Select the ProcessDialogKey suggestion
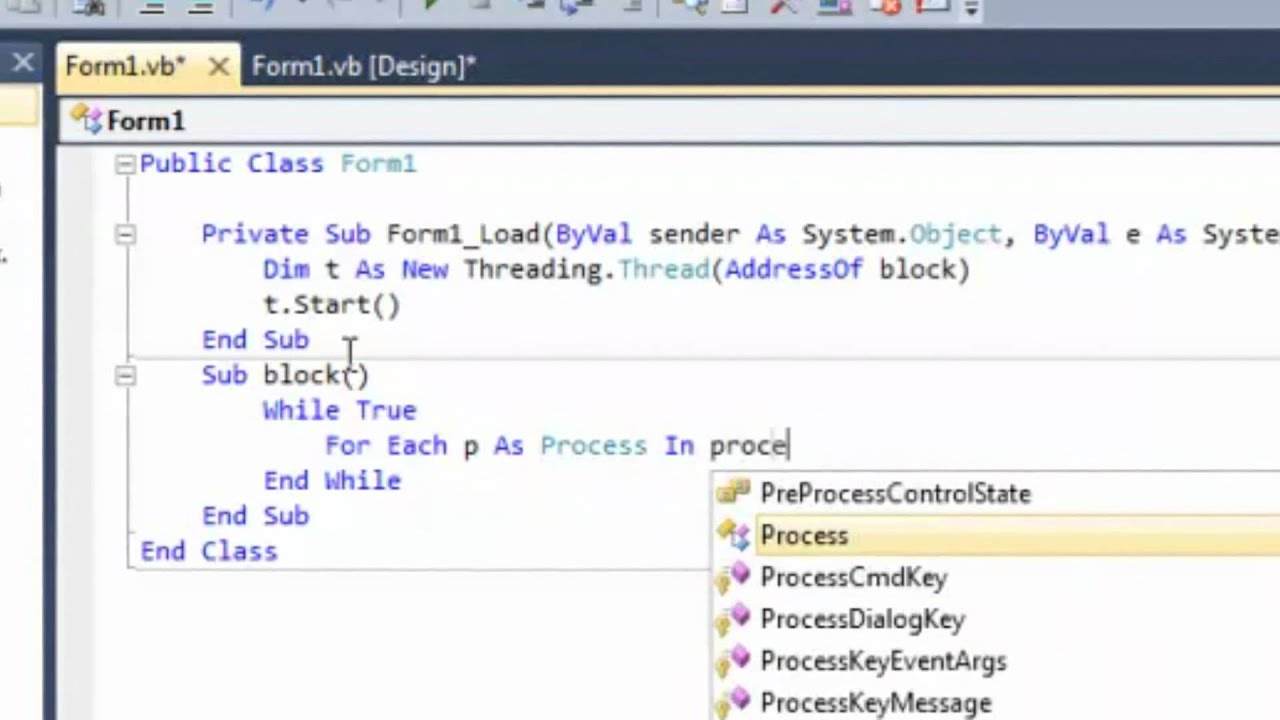This screenshot has height=720, width=1280. (x=996, y=619)
